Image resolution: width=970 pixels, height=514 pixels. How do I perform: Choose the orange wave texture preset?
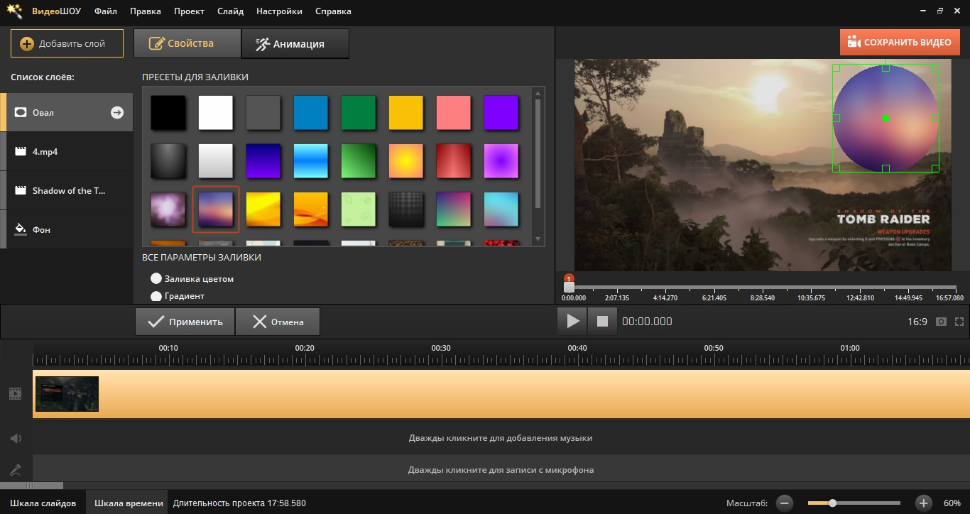pyautogui.click(x=311, y=209)
